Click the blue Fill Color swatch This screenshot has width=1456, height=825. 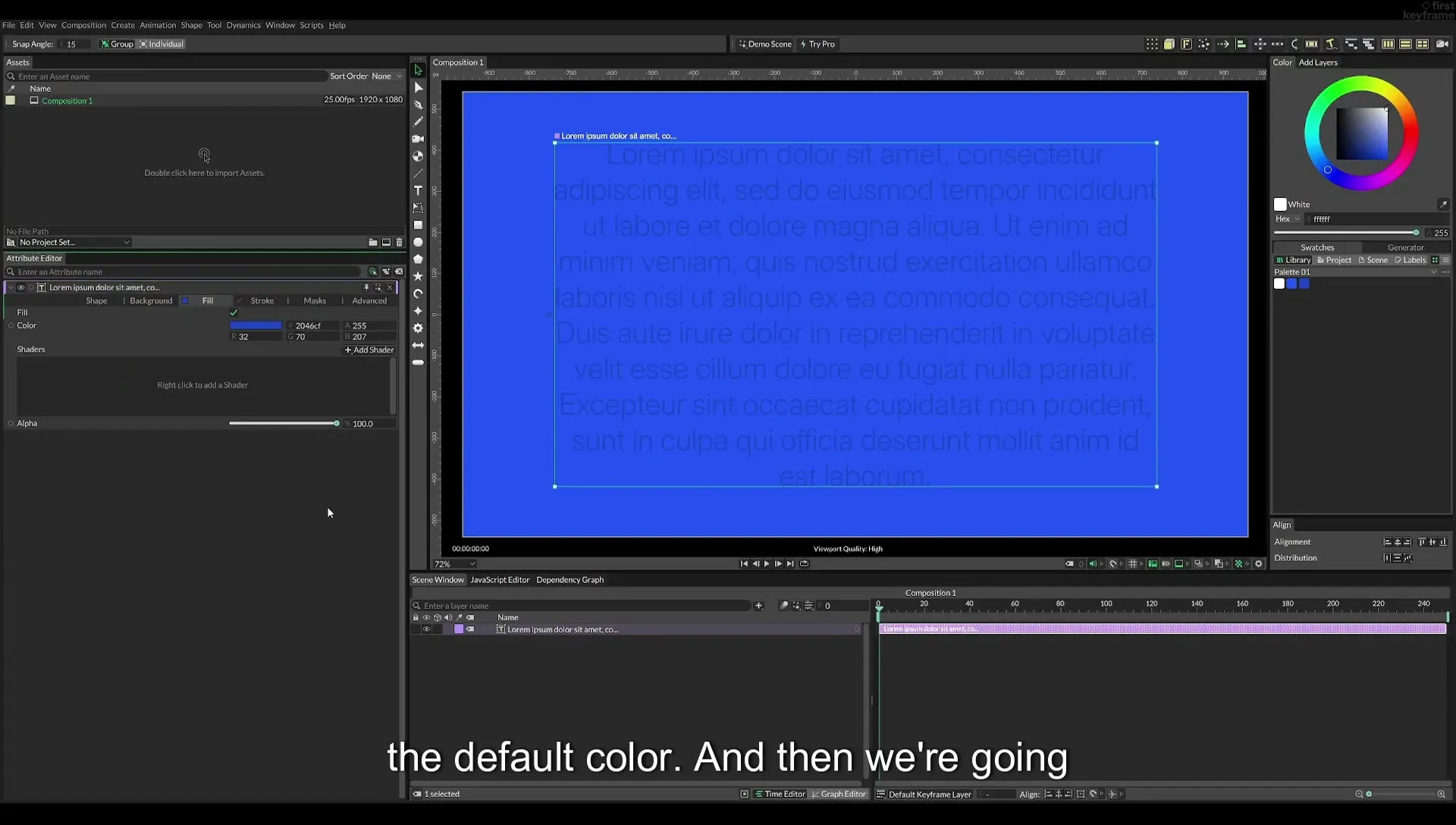(256, 326)
